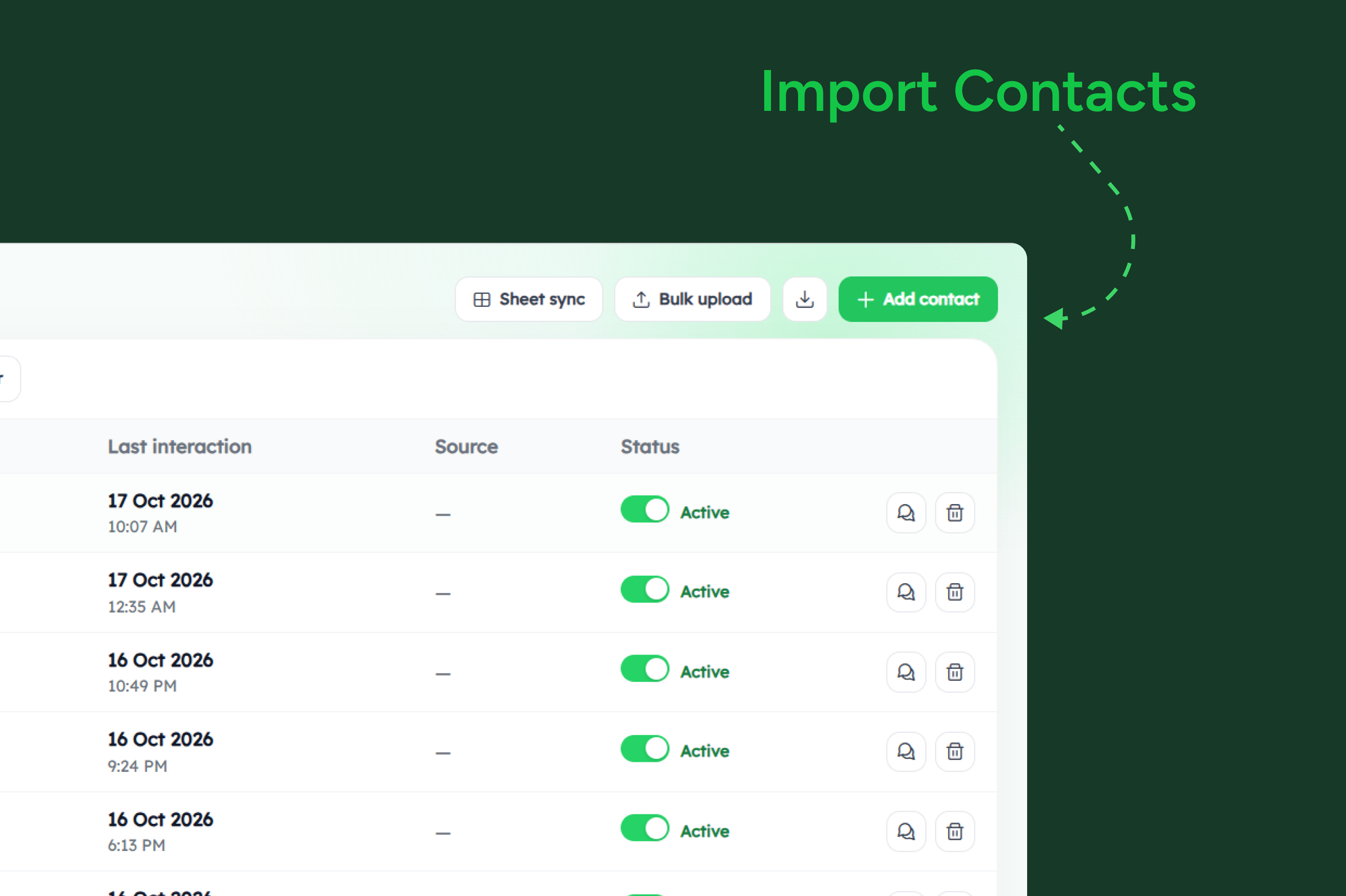
Task: Toggle Active status for 17 Oct 12:35 AM row
Action: click(645, 589)
